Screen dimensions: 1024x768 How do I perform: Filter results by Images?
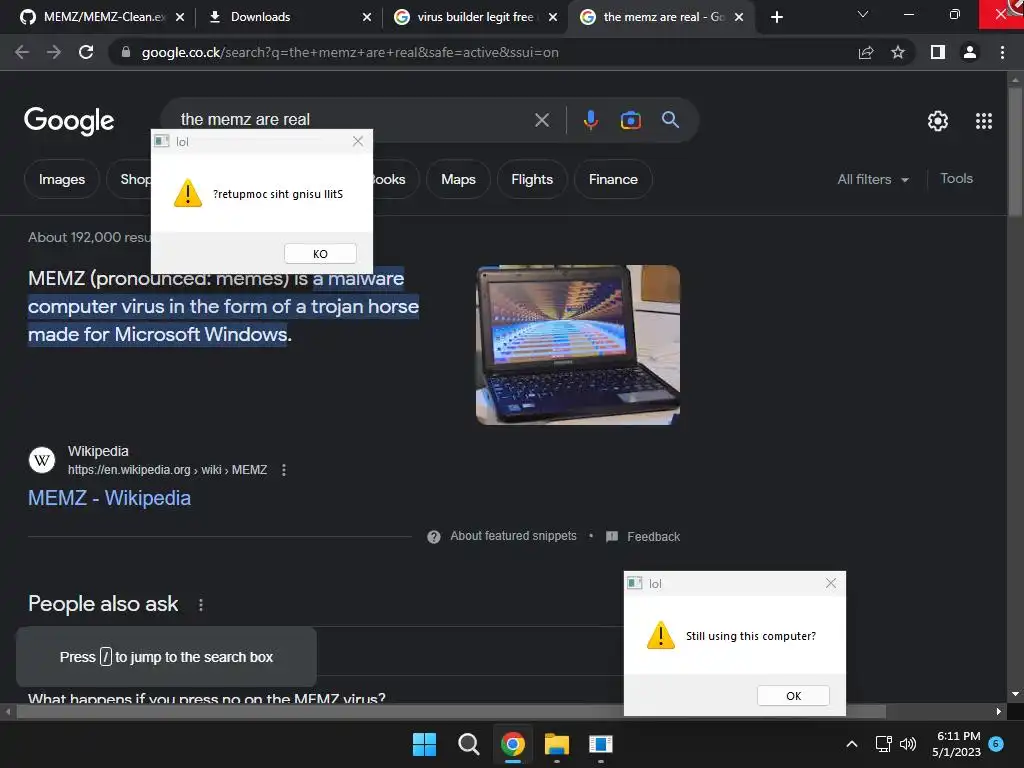[62, 179]
